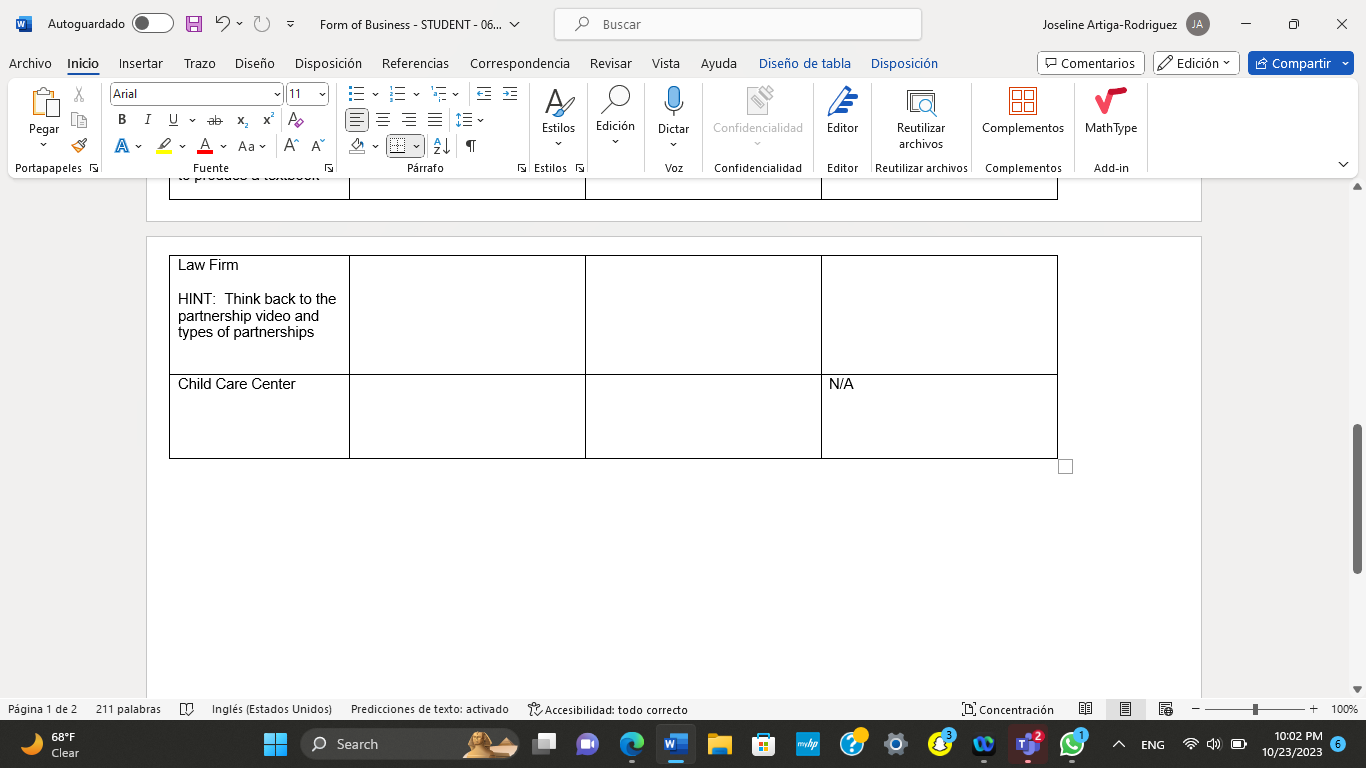Open Snapchat from taskbar
Image resolution: width=1366 pixels, height=768 pixels.
click(940, 744)
